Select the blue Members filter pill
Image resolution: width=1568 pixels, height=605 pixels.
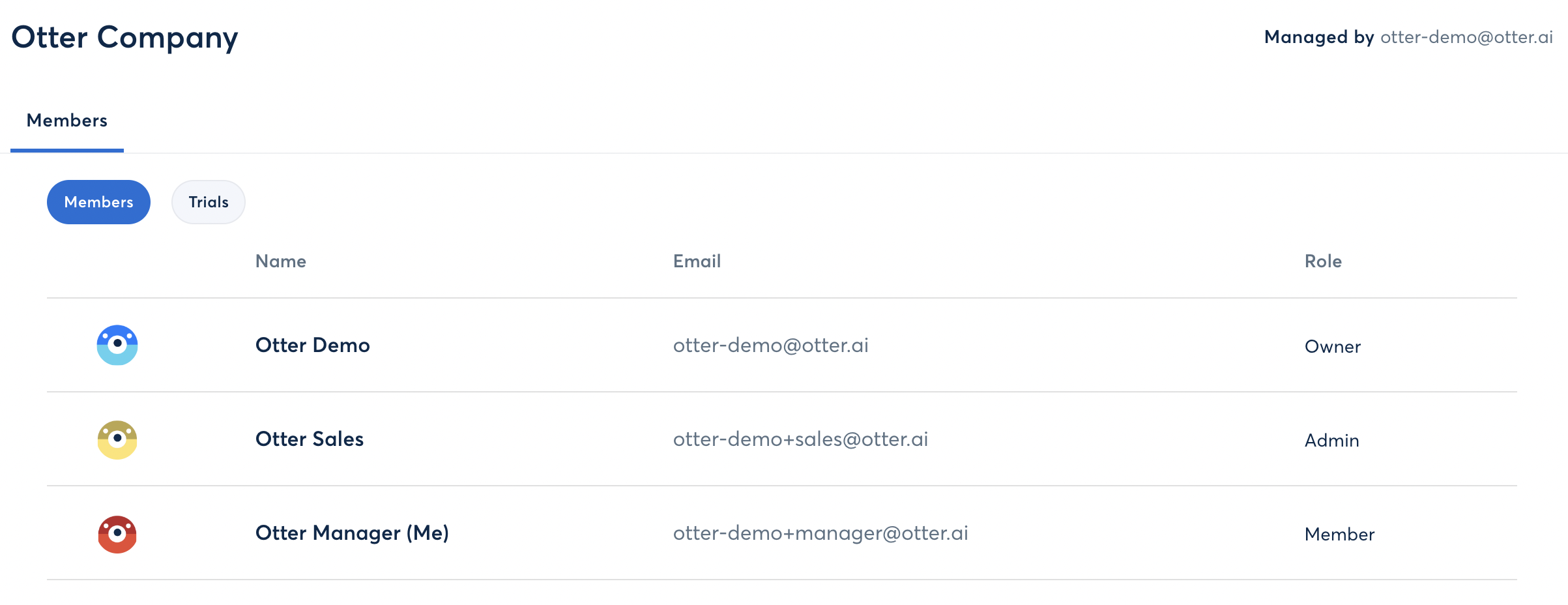98,202
